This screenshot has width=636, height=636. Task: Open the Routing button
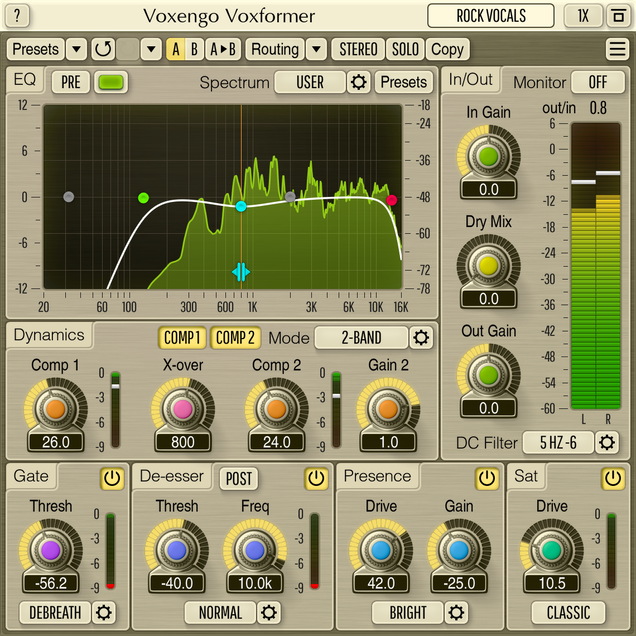(275, 49)
